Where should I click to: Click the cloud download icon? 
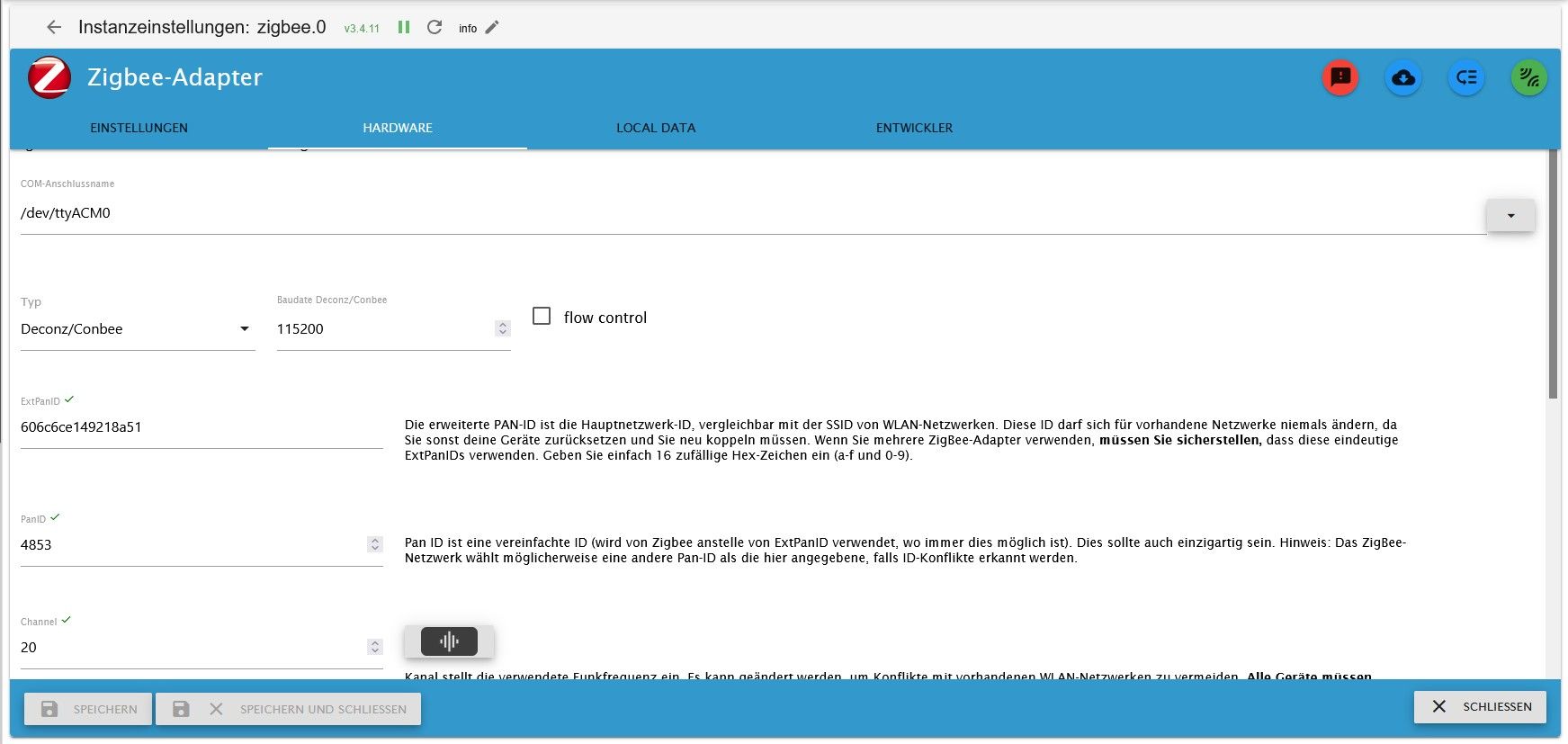1403,77
